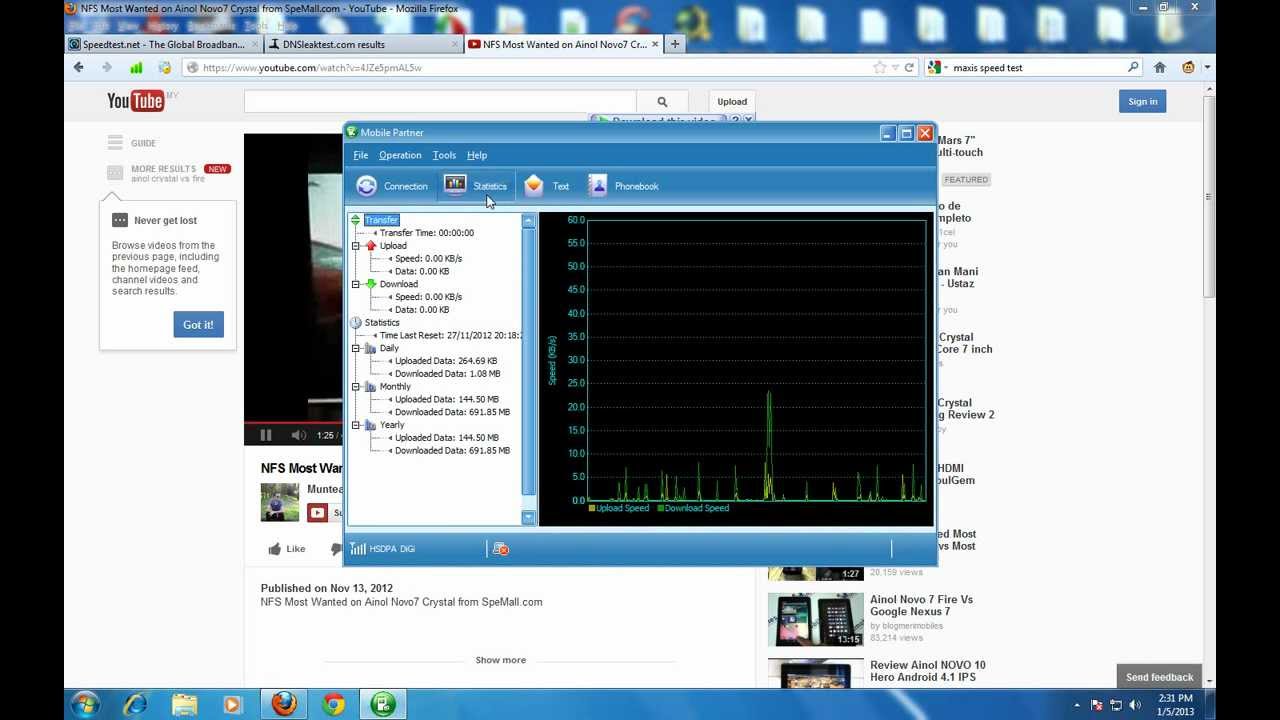Viewport: 1280px width, 720px height.
Task: Switch to DNSleaktest.com results tab
Action: [x=364, y=44]
